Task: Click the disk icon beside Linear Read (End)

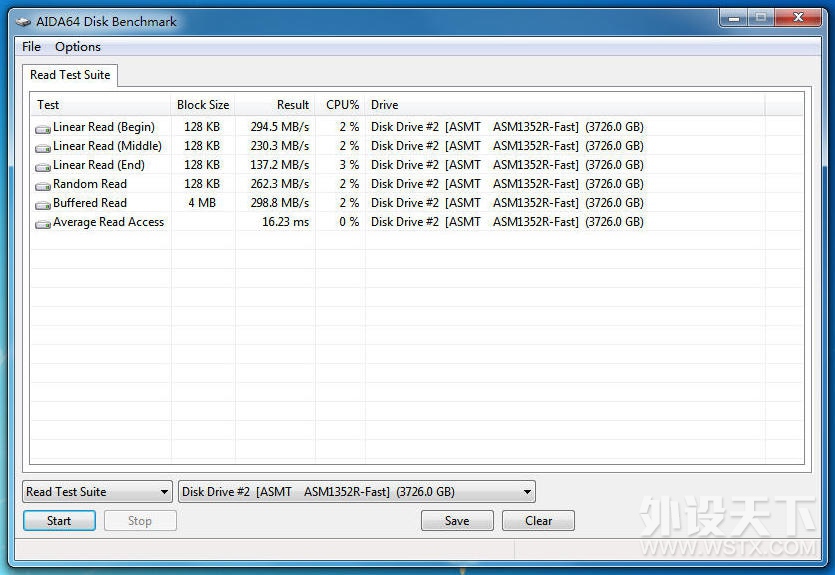Action: 43,167
